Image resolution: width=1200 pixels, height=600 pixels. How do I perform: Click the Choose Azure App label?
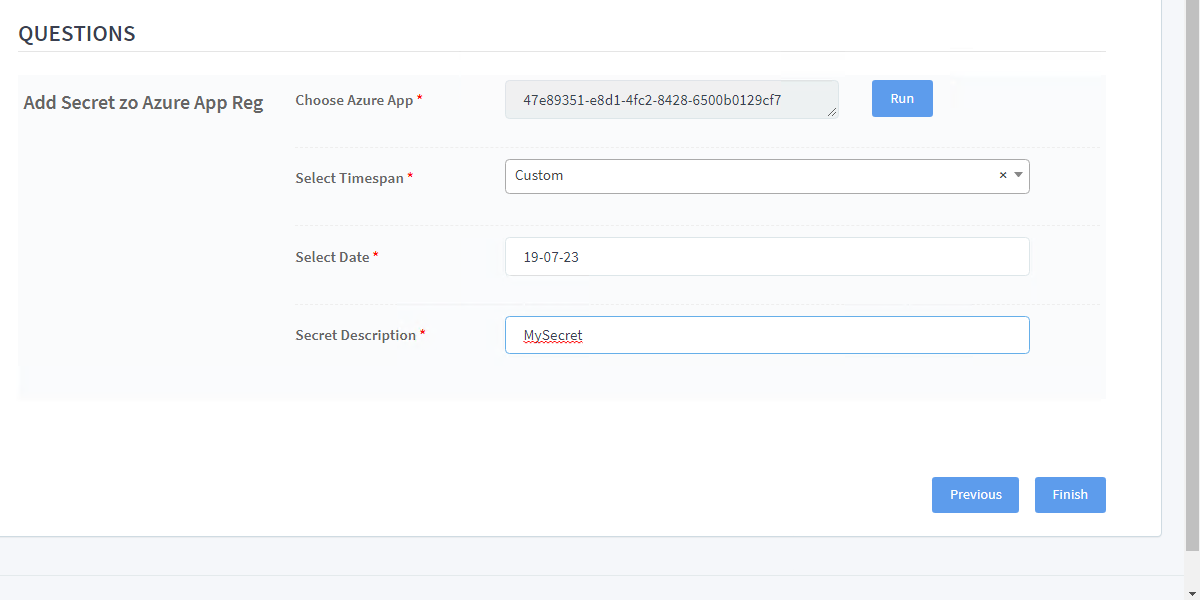pyautogui.click(x=354, y=100)
